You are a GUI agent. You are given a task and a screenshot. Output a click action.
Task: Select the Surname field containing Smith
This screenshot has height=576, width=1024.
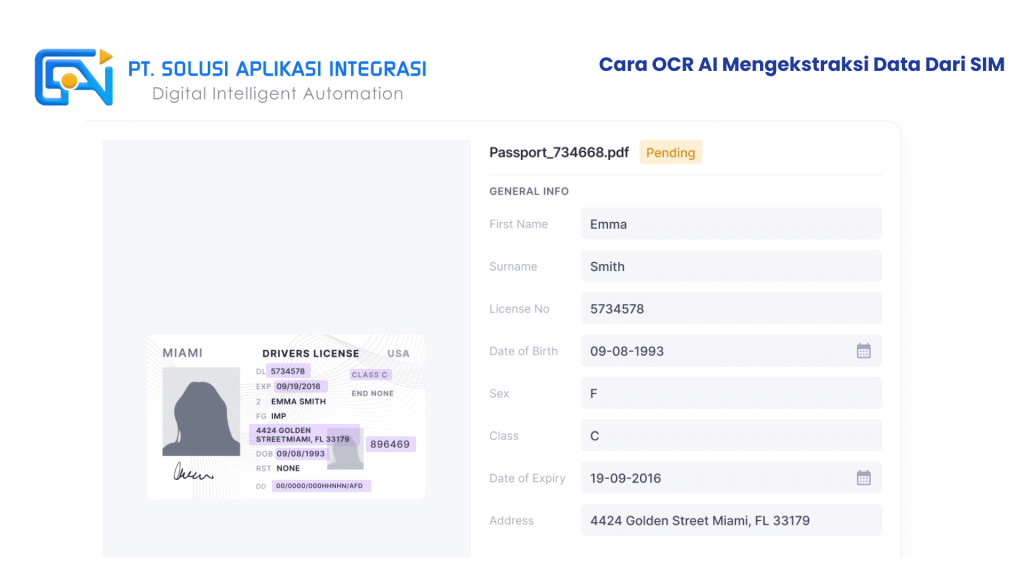coord(730,267)
